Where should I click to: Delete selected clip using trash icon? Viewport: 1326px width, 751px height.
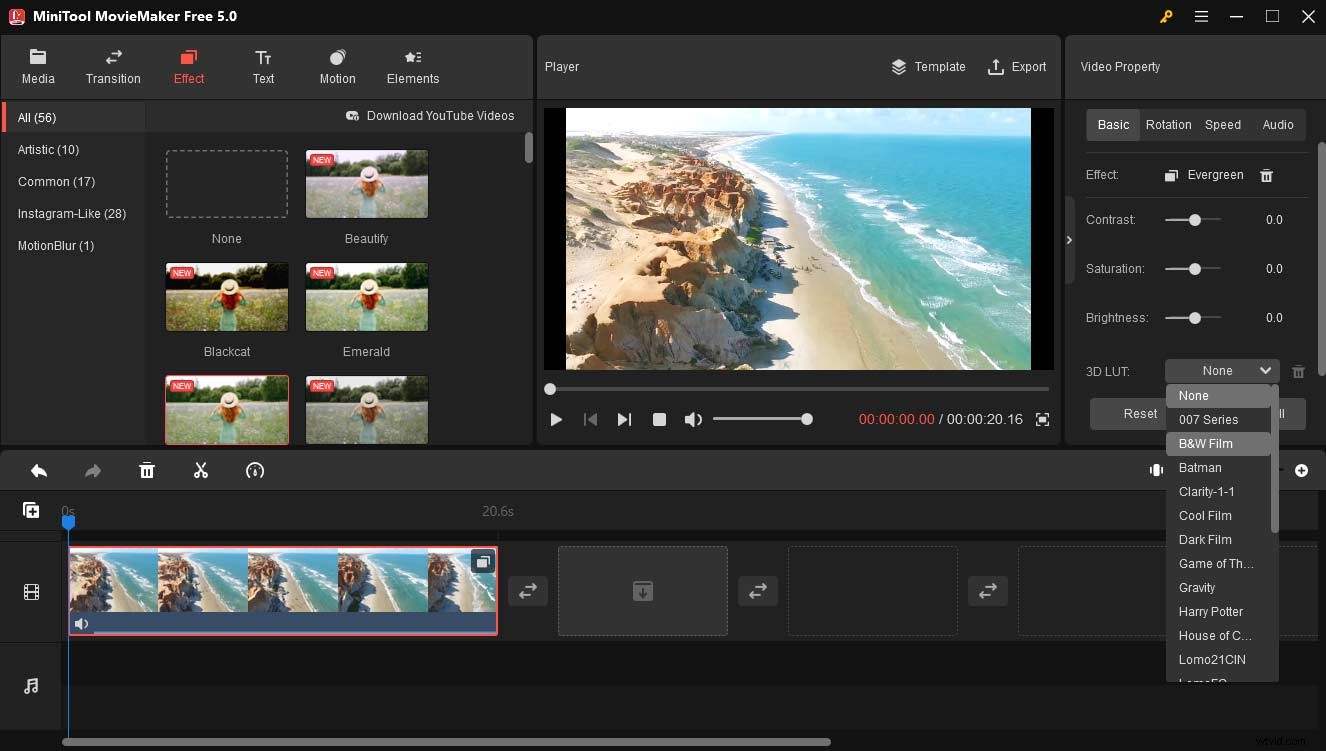[x=147, y=470]
